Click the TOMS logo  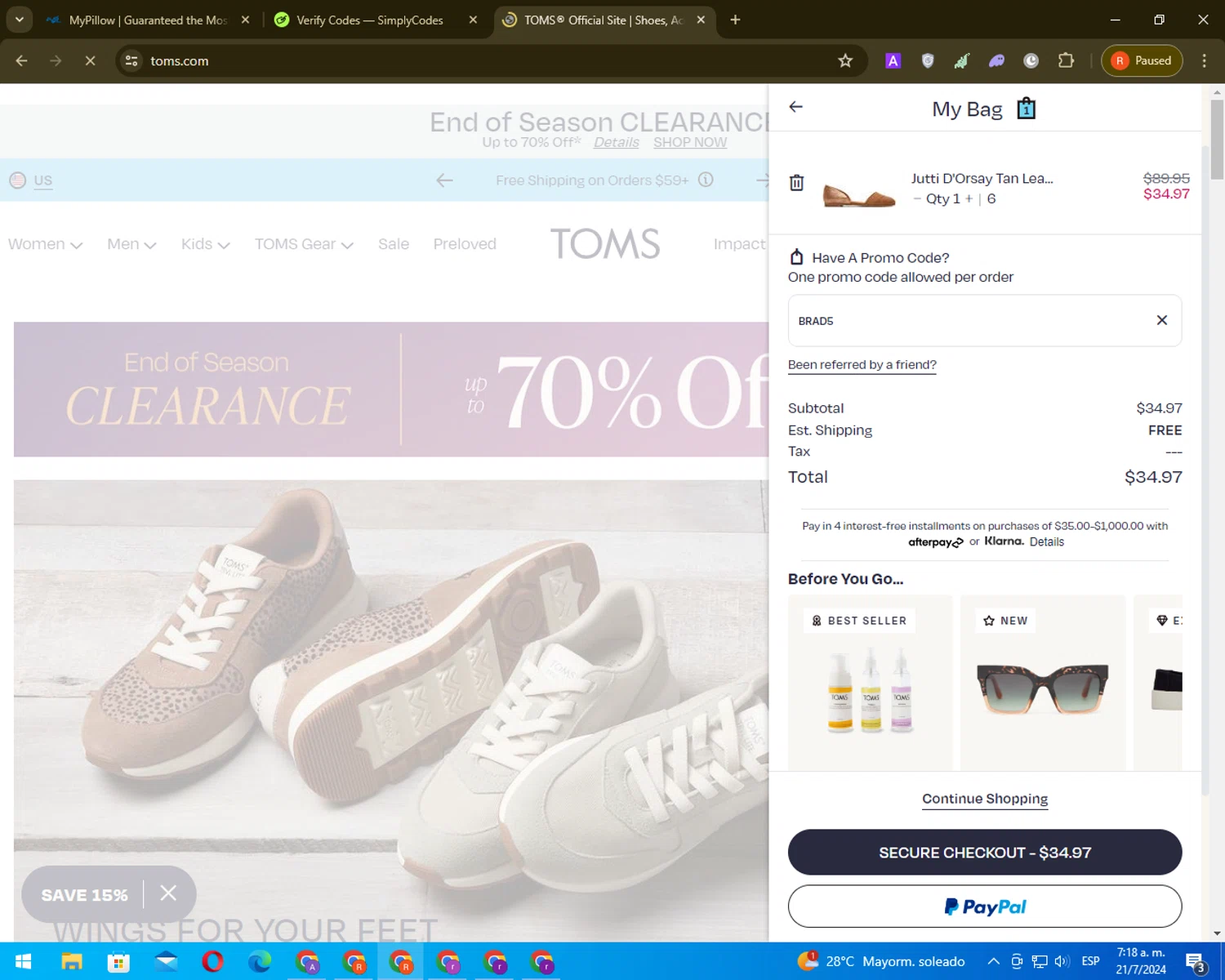click(x=604, y=243)
